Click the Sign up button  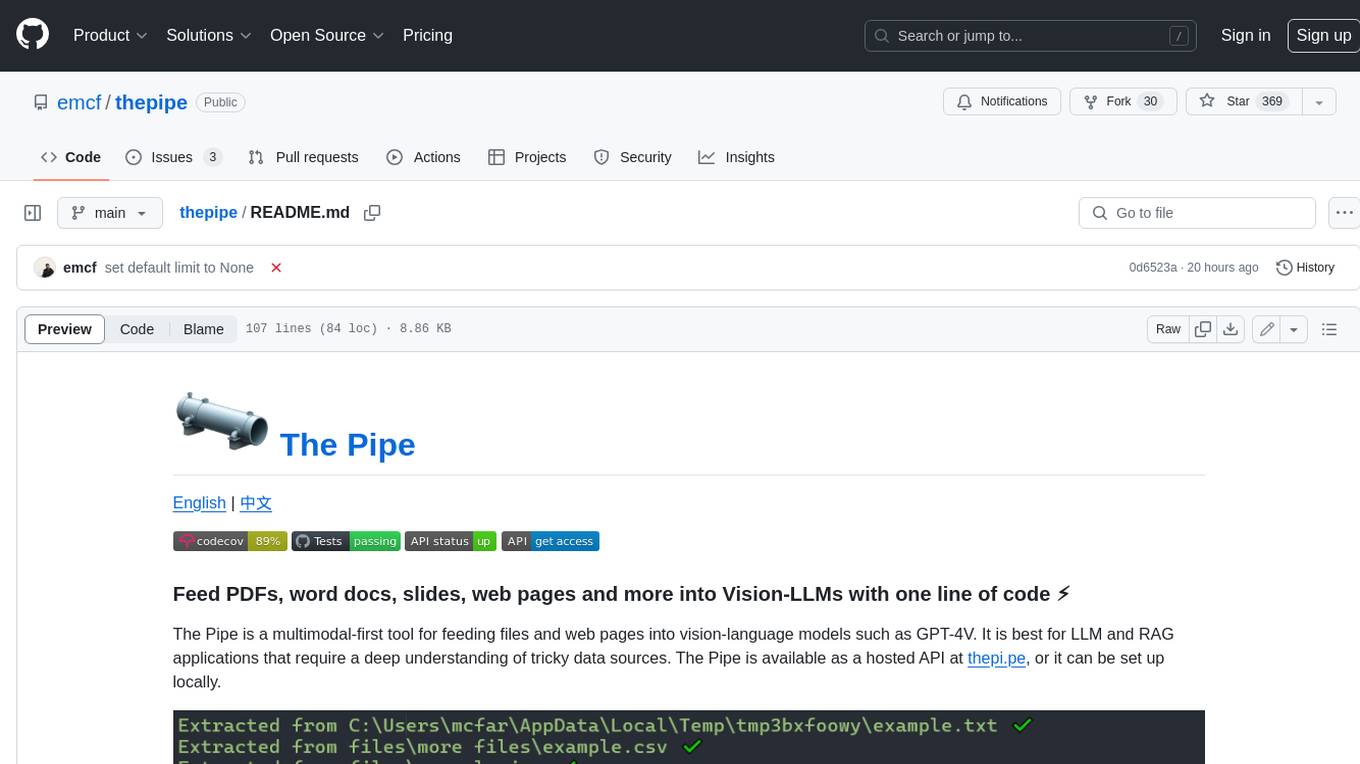[x=1323, y=35]
